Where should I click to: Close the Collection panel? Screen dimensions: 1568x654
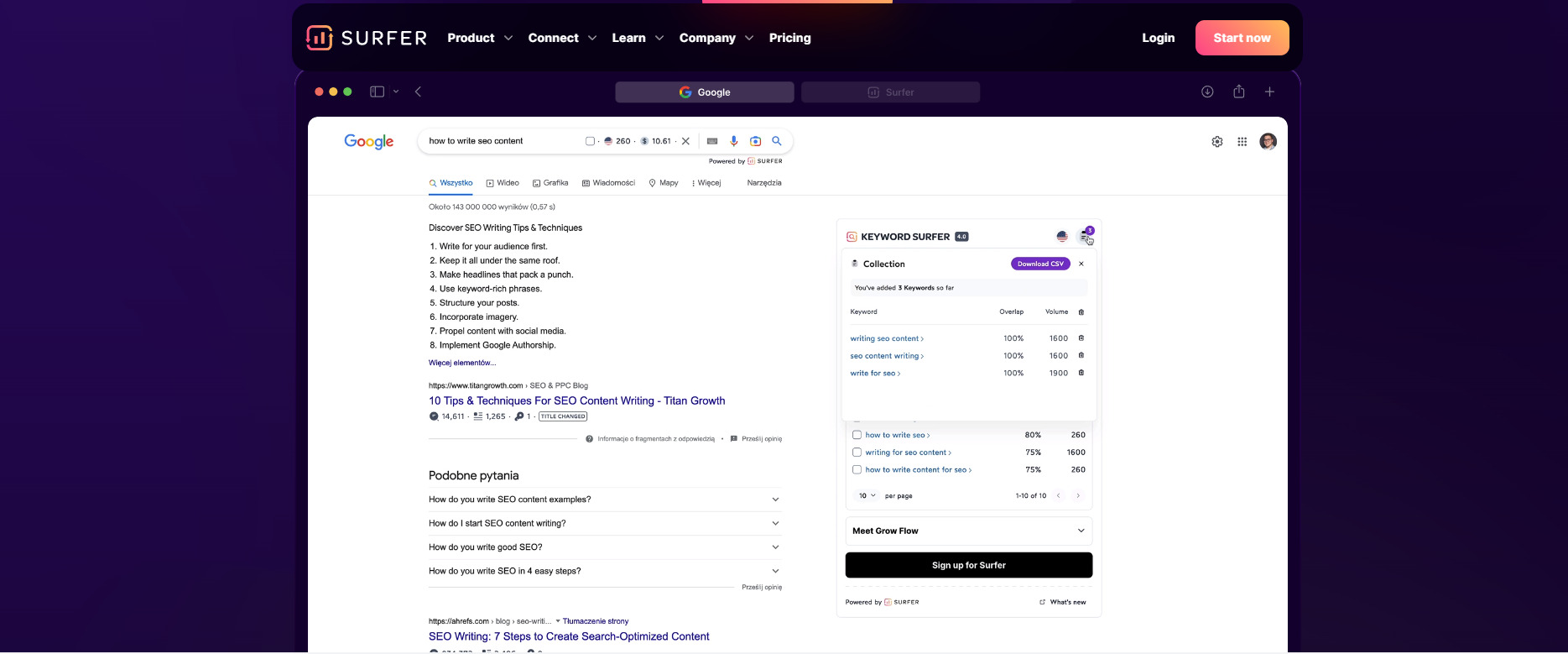(x=1081, y=264)
